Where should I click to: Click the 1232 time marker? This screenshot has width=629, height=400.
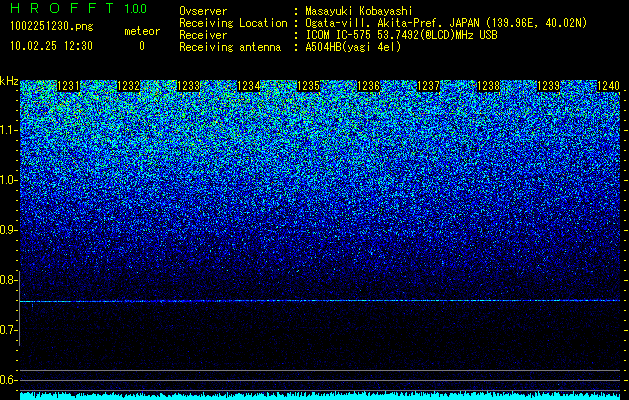click(x=128, y=86)
